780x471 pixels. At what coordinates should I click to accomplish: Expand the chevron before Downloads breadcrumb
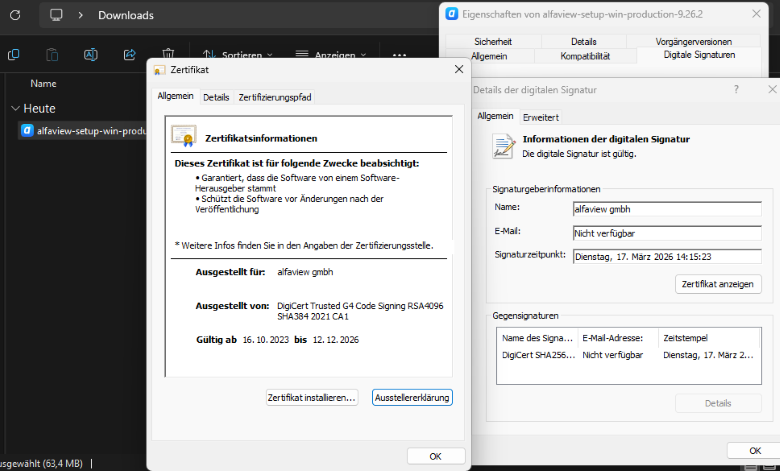pos(81,15)
